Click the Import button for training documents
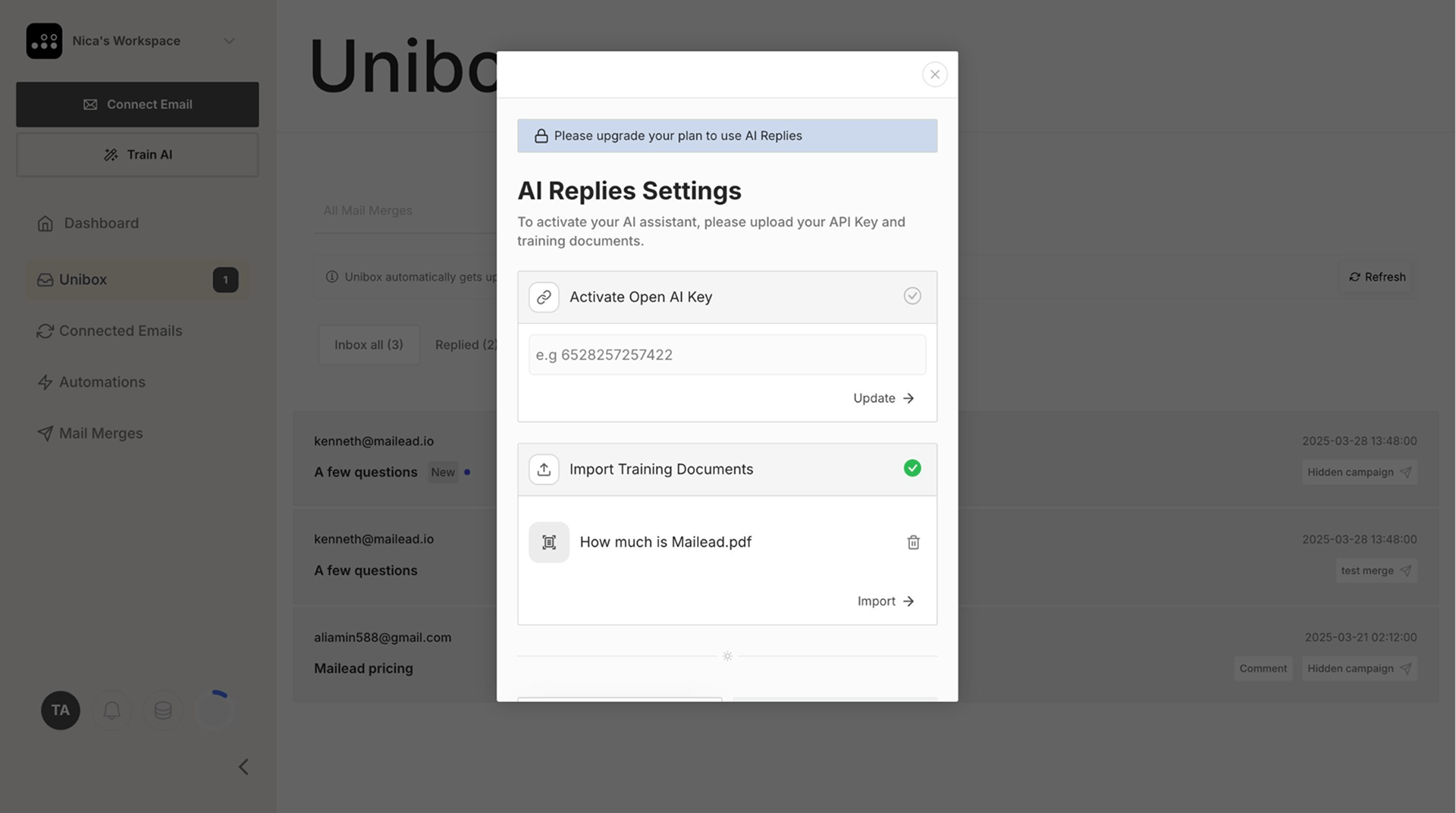This screenshot has width=1456, height=813. point(885,601)
